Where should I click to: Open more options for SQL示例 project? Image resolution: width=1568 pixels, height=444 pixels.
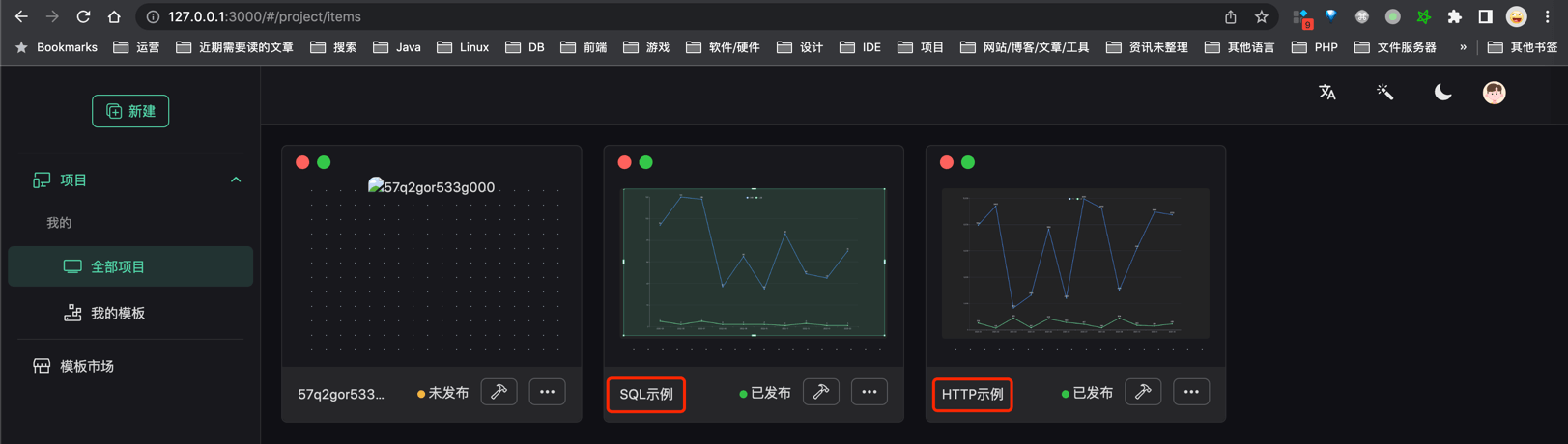tap(869, 392)
